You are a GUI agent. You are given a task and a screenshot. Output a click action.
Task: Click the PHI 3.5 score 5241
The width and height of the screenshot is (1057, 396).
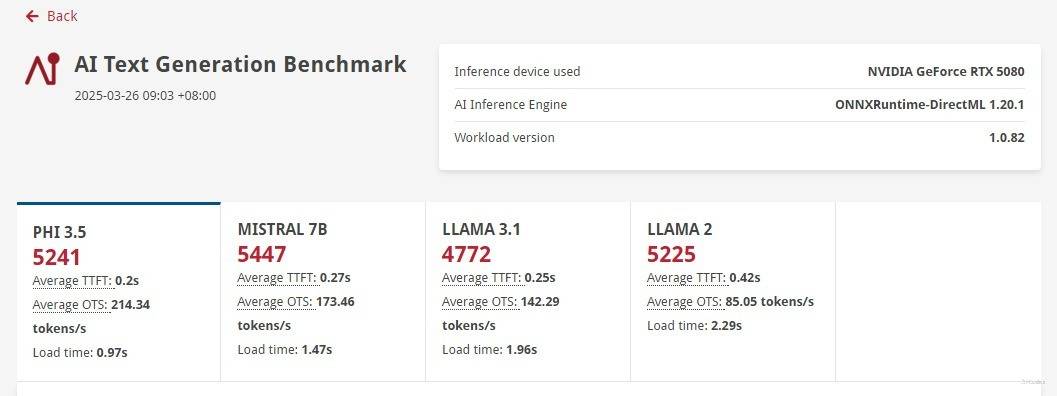[57, 257]
